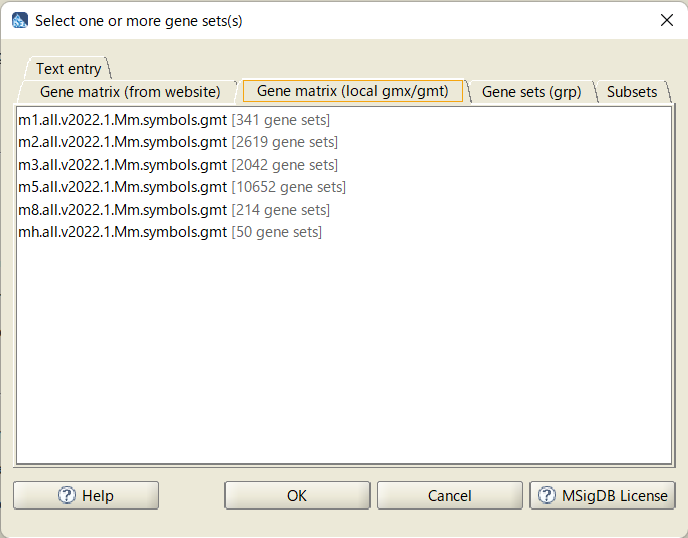The height and width of the screenshot is (538, 688).
Task: Select m1.all.v2022.1.Mm.symbols.gmt gene set file
Action: pyautogui.click(x=174, y=120)
